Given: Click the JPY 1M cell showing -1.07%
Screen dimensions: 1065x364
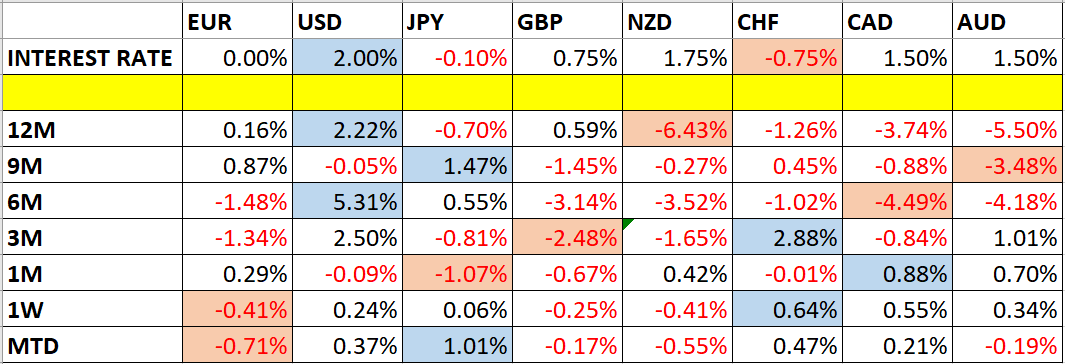Looking at the screenshot, I should pos(456,274).
